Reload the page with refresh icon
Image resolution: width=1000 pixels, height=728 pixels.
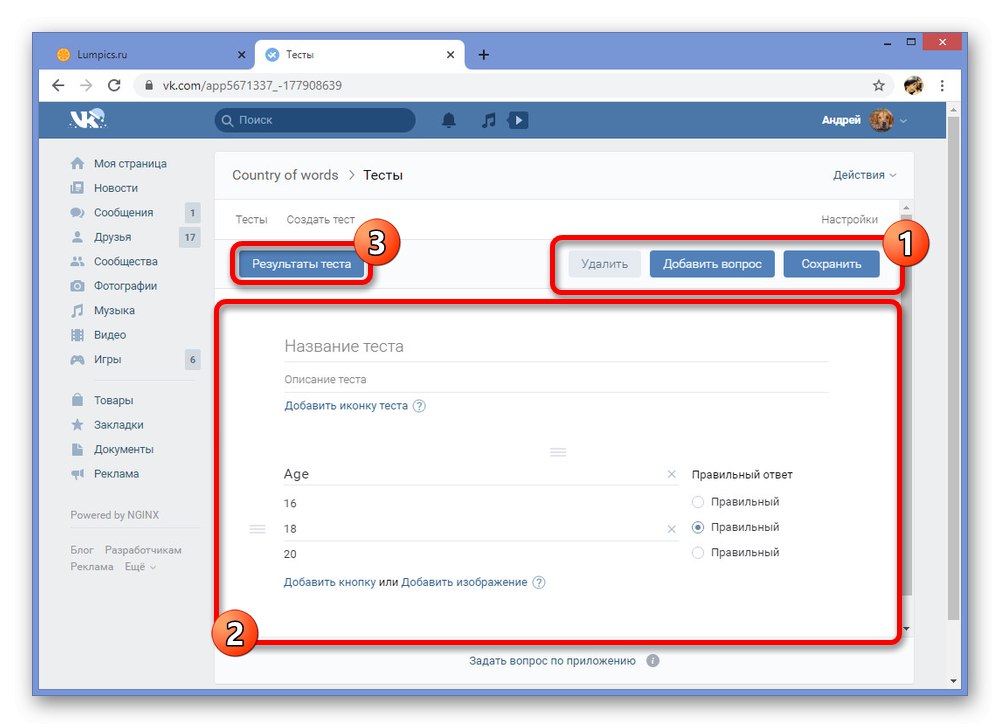pyautogui.click(x=114, y=85)
